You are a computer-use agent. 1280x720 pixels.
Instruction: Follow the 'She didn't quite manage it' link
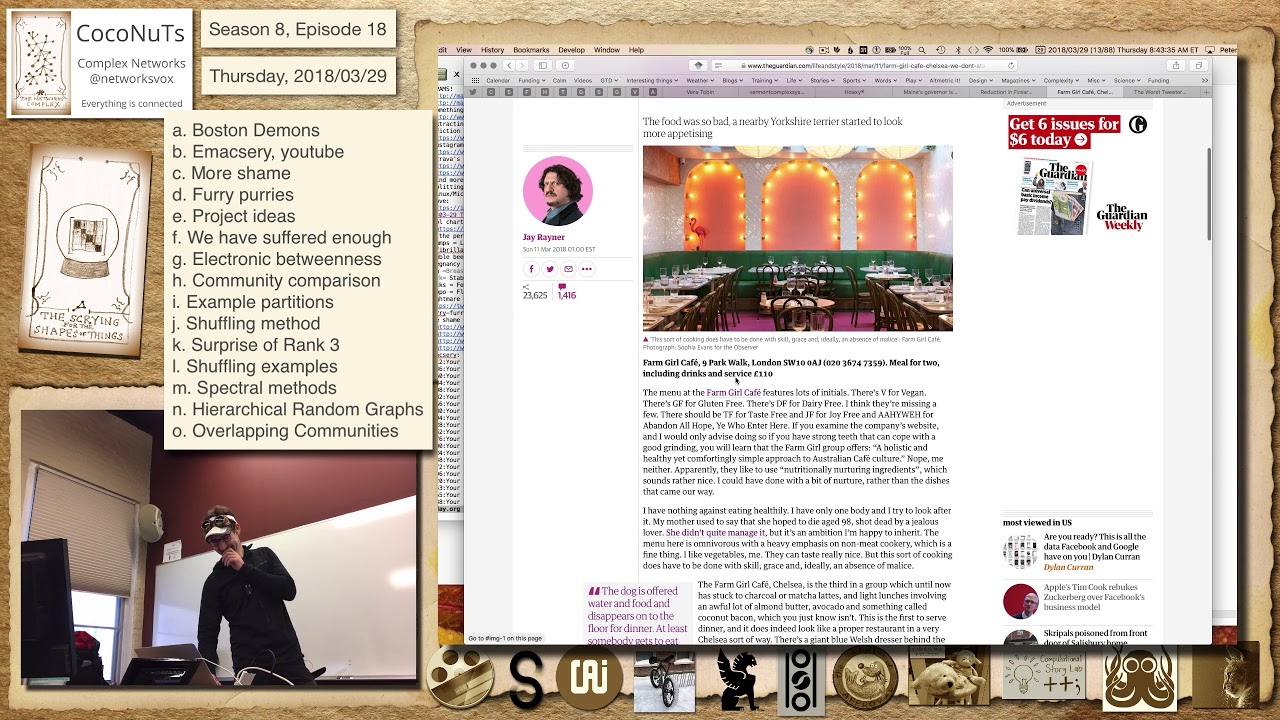point(715,533)
